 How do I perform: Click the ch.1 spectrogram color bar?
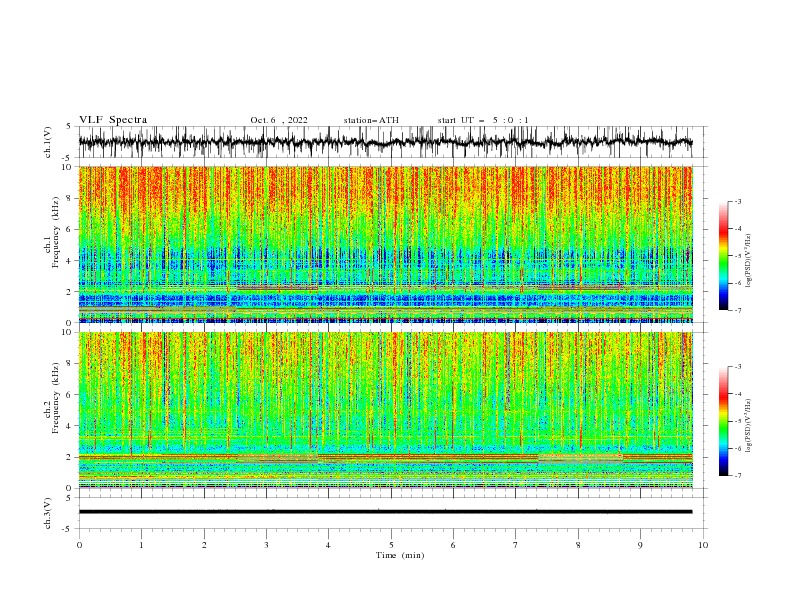pyautogui.click(x=724, y=256)
